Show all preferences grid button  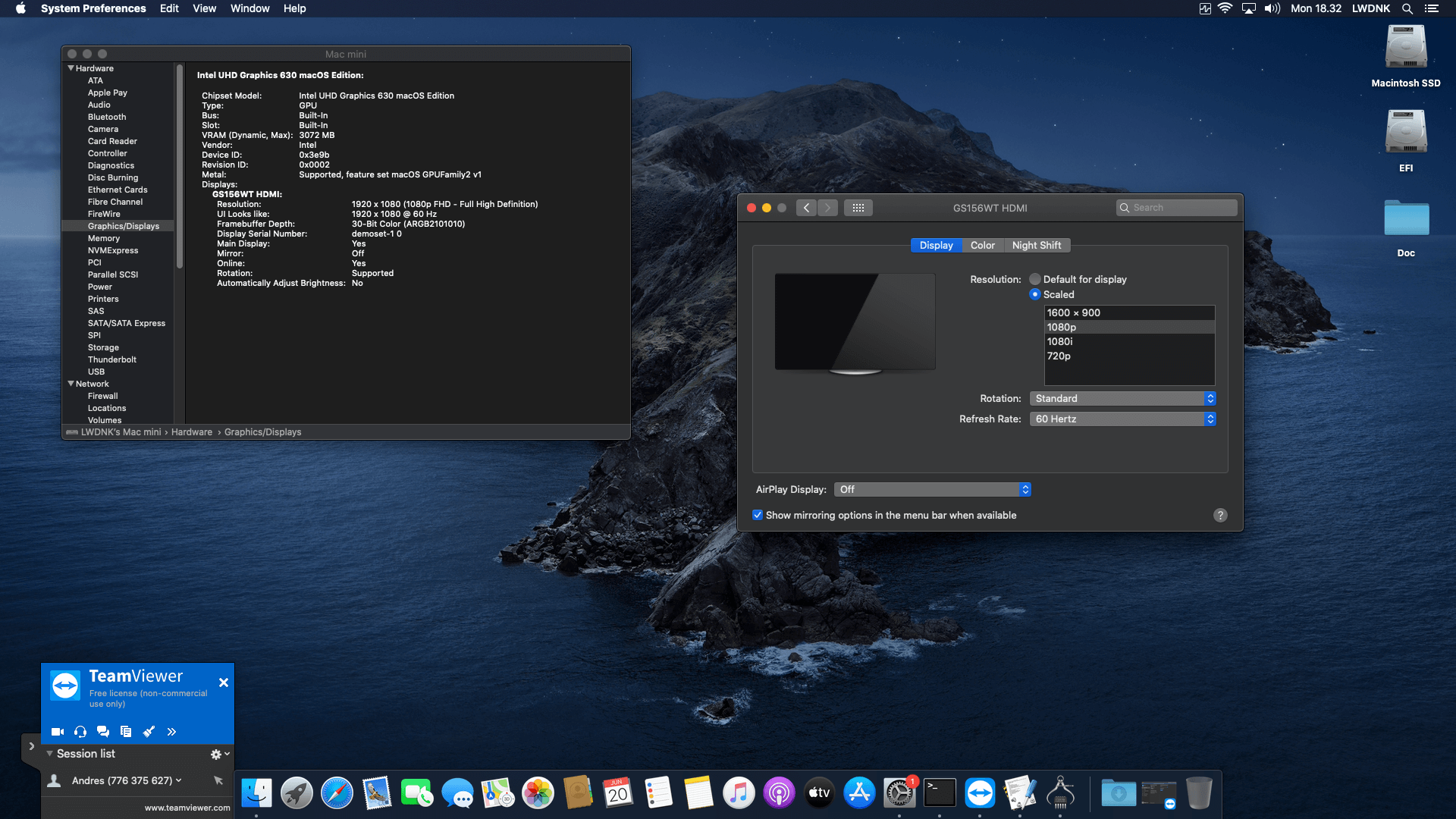(858, 208)
